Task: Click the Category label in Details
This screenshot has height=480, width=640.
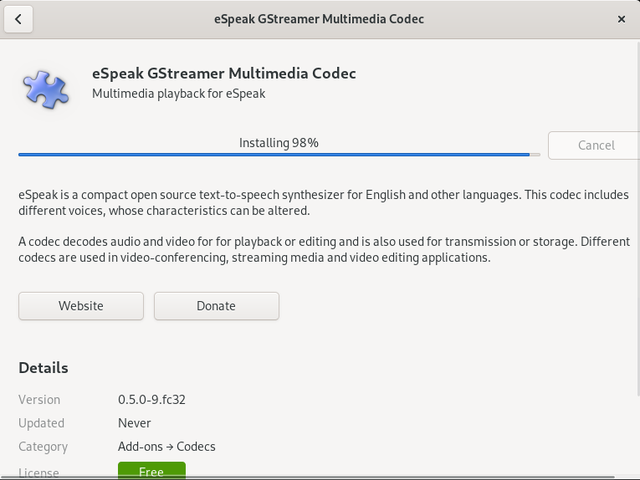Action: 43,447
